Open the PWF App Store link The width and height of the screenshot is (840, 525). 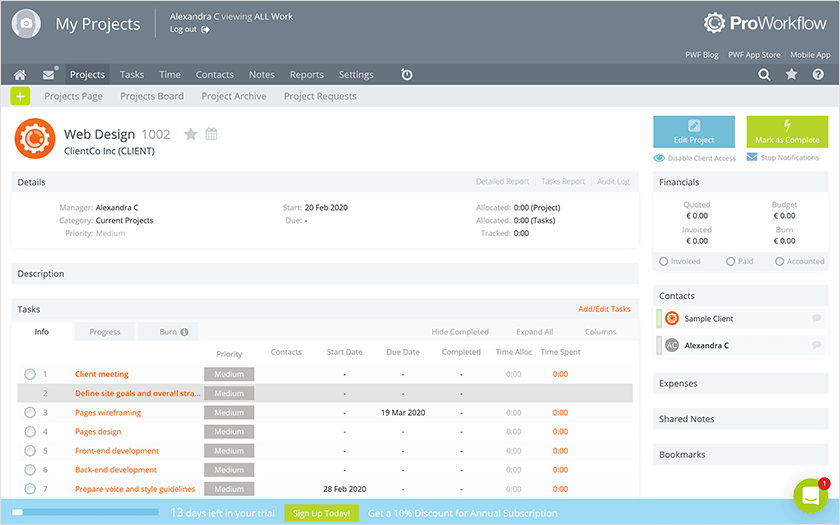pos(754,55)
